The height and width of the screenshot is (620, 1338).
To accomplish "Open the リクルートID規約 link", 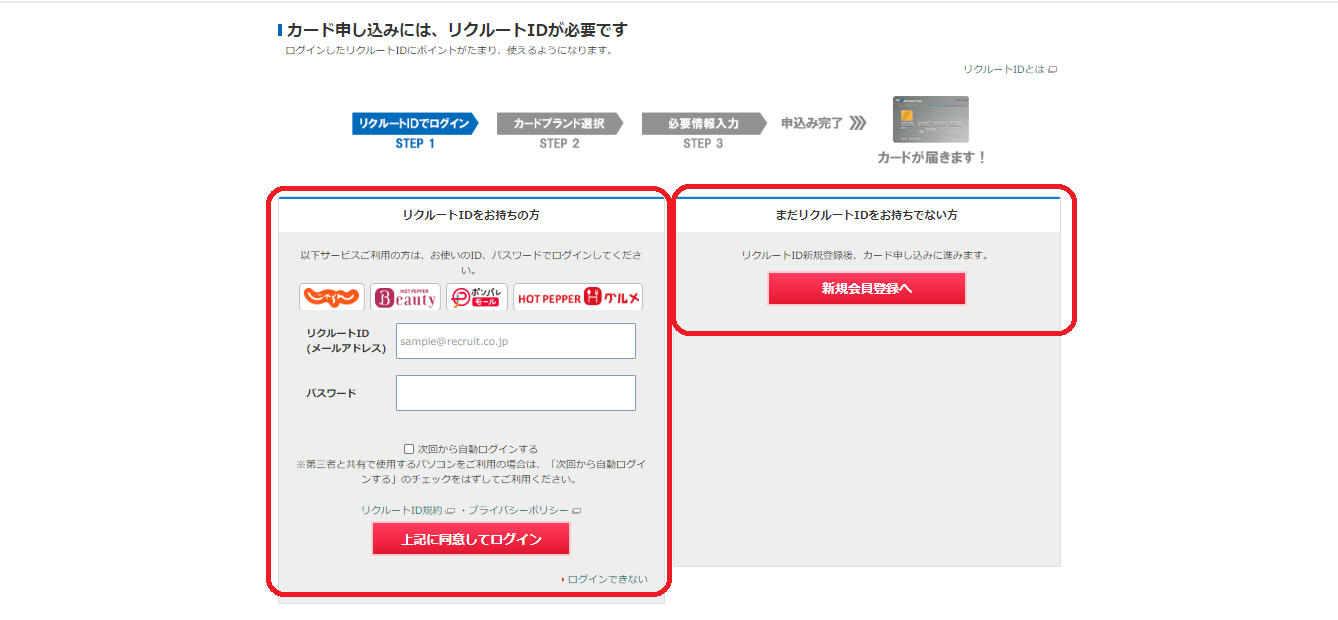I will click(x=407, y=510).
